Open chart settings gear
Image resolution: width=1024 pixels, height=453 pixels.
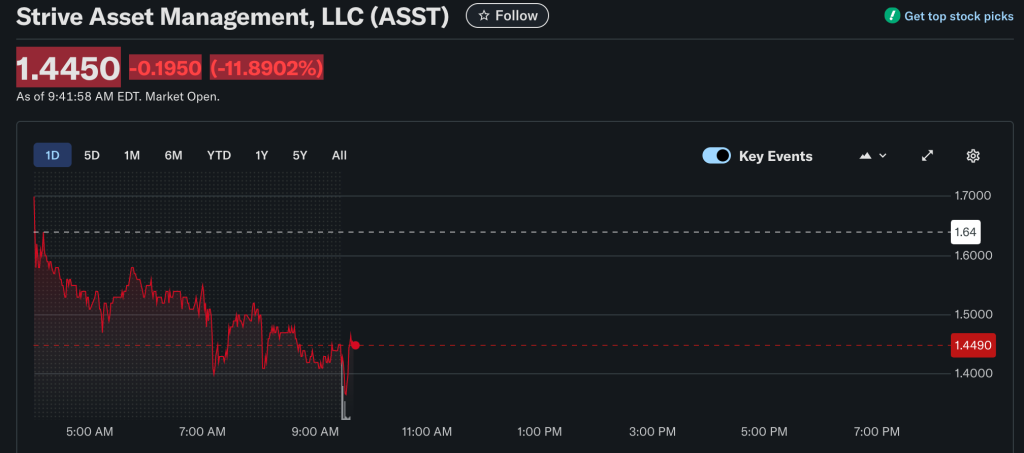pos(972,156)
